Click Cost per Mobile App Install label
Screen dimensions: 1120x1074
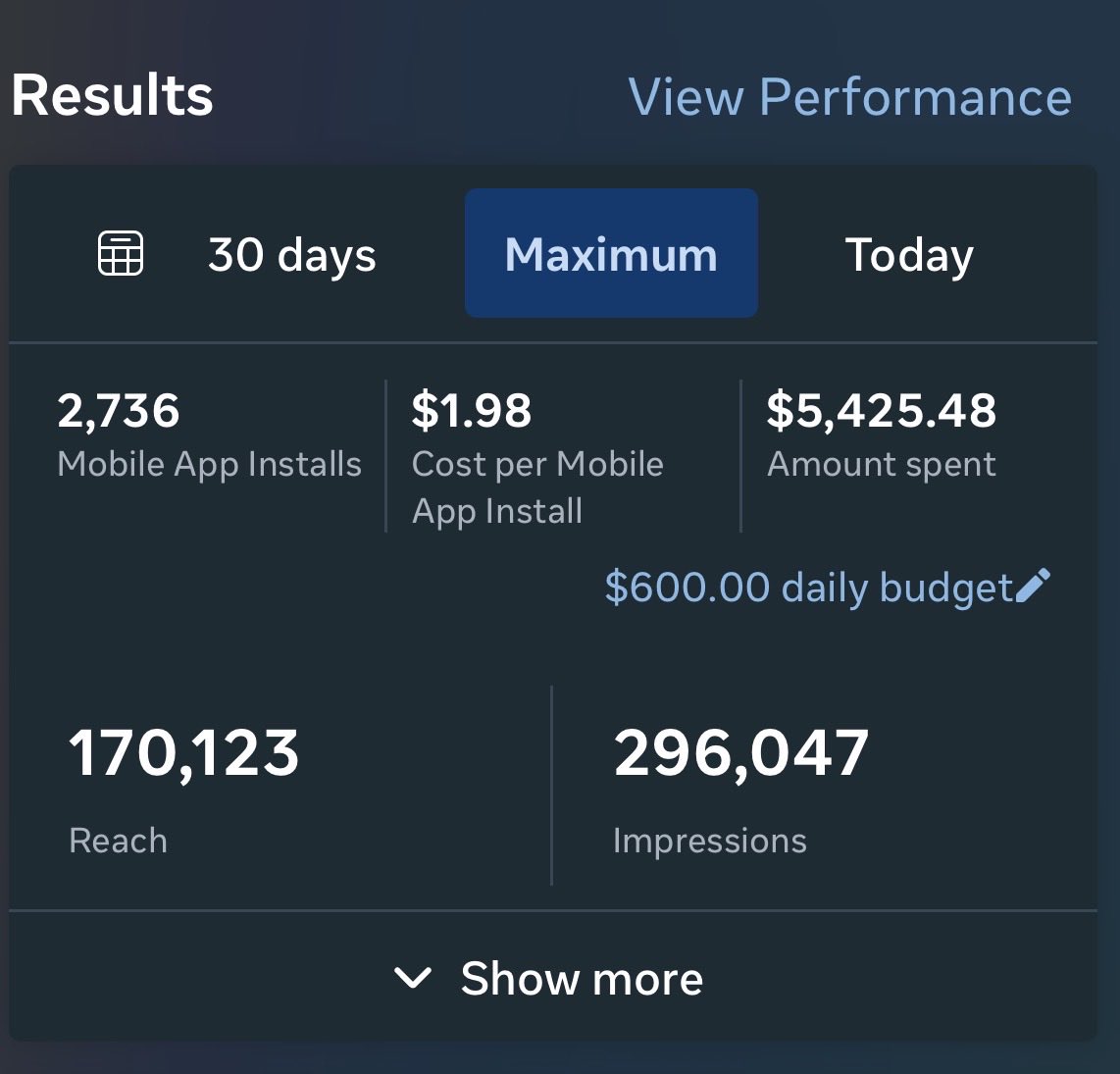pos(537,487)
